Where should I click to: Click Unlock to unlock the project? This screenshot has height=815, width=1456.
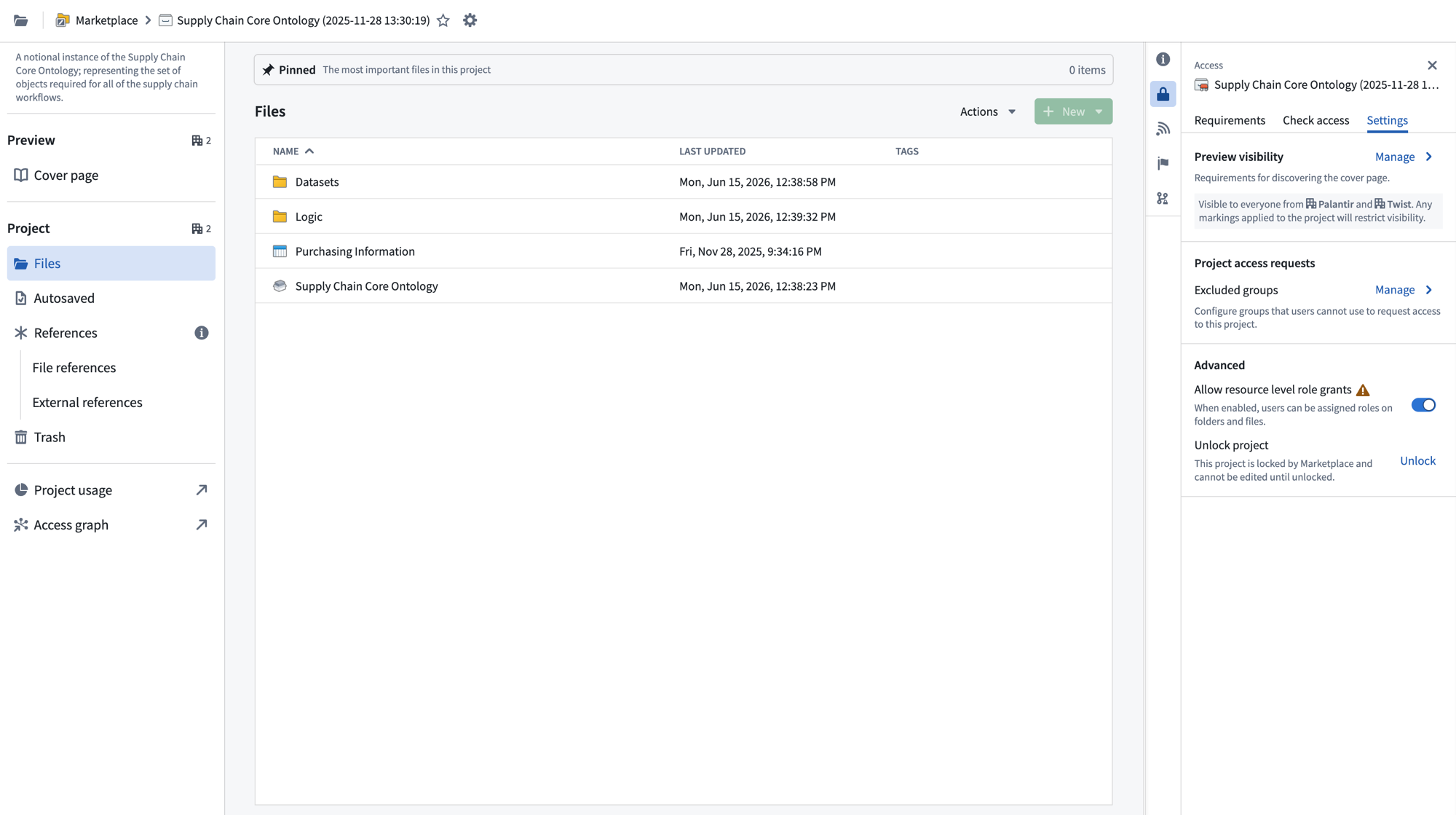[x=1417, y=461]
